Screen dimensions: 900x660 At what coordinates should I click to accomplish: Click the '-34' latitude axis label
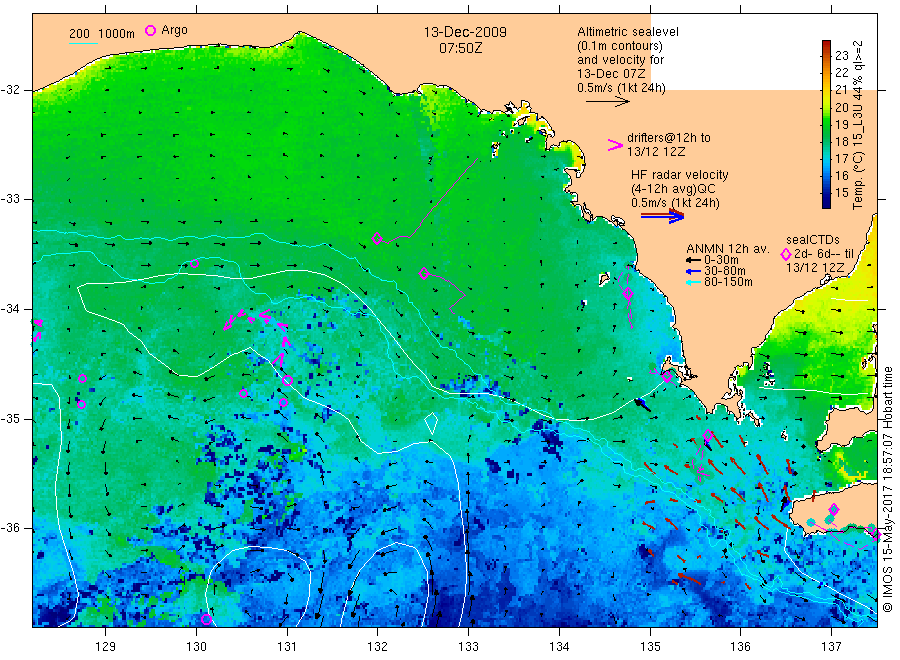(x=10, y=309)
